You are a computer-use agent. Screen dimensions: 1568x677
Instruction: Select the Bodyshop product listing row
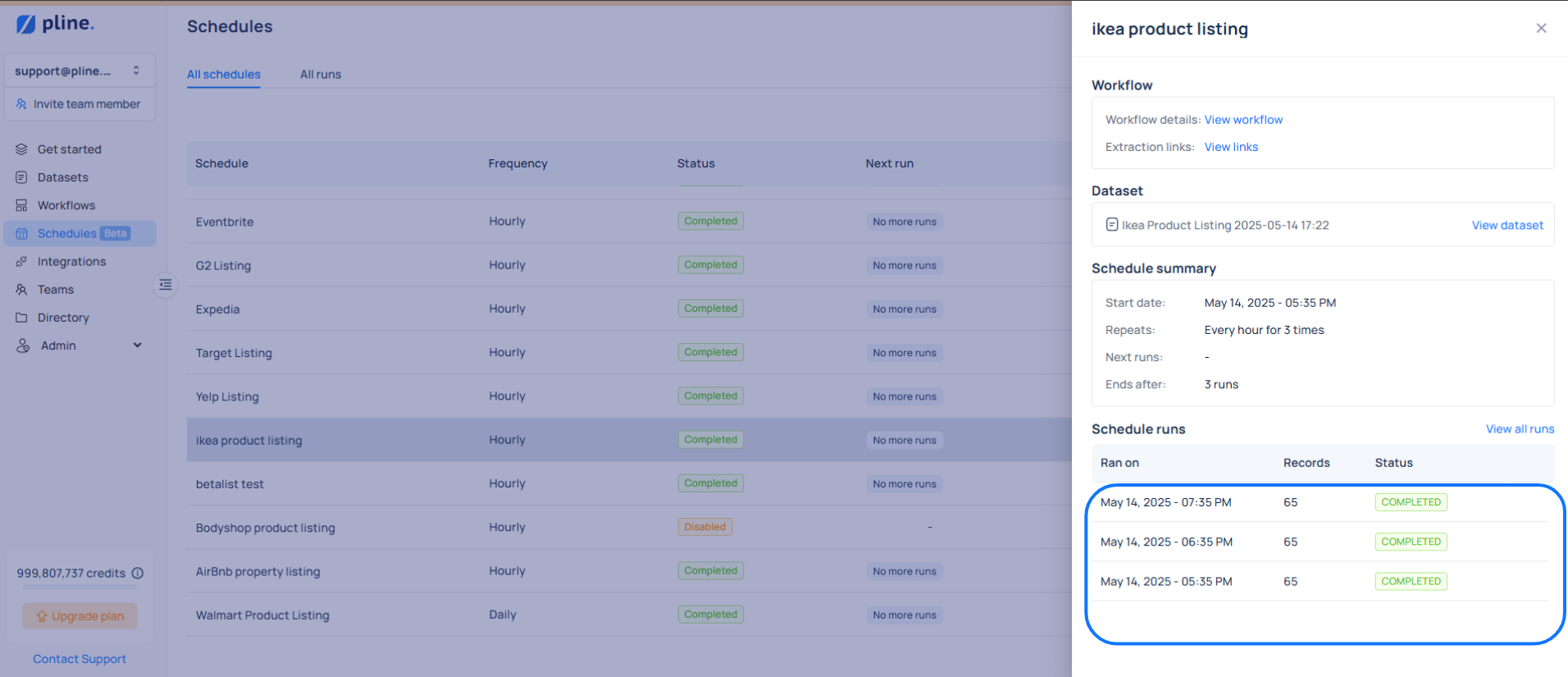click(x=266, y=528)
